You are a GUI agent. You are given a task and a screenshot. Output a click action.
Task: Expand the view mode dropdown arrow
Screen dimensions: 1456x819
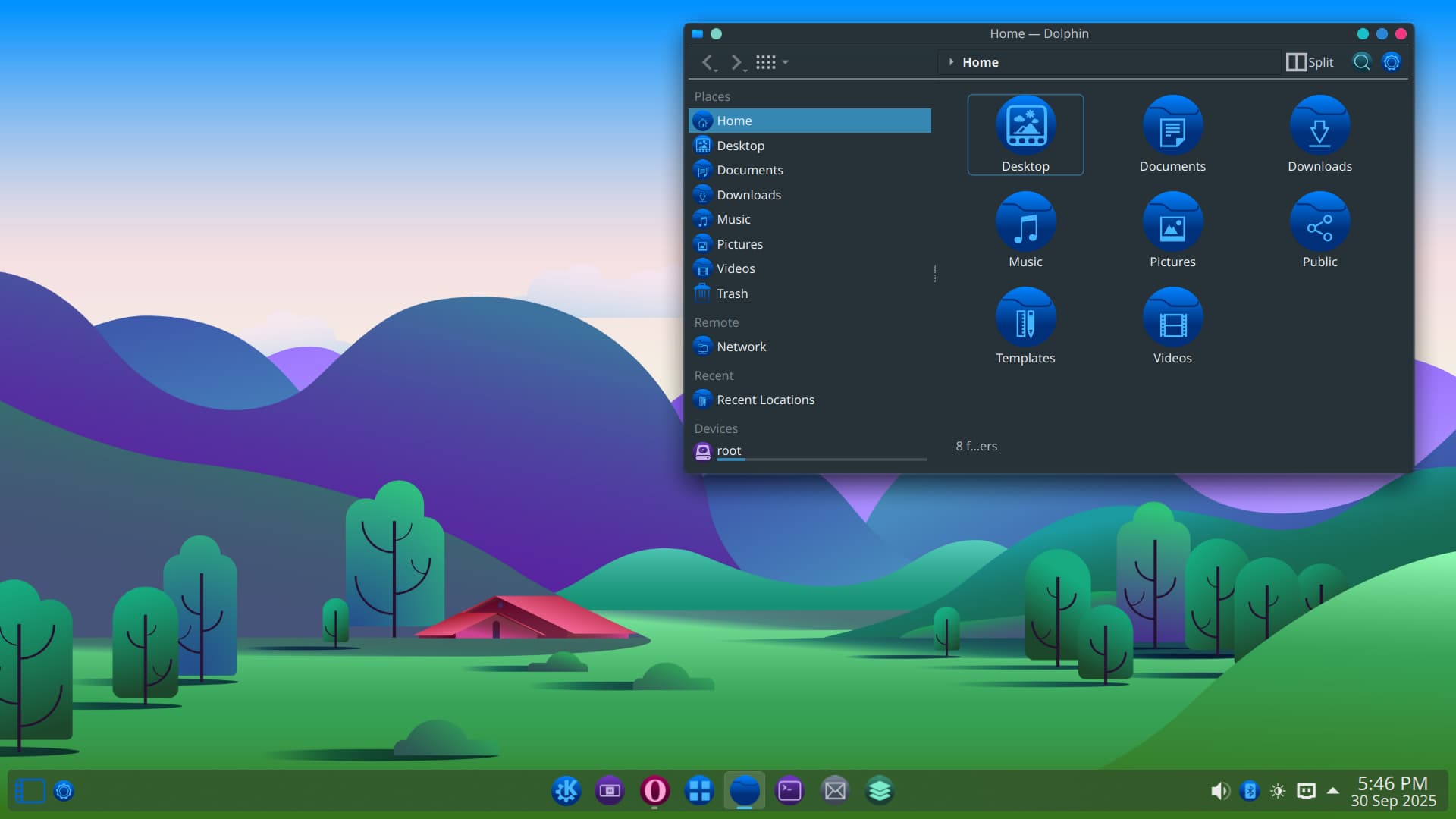[786, 62]
